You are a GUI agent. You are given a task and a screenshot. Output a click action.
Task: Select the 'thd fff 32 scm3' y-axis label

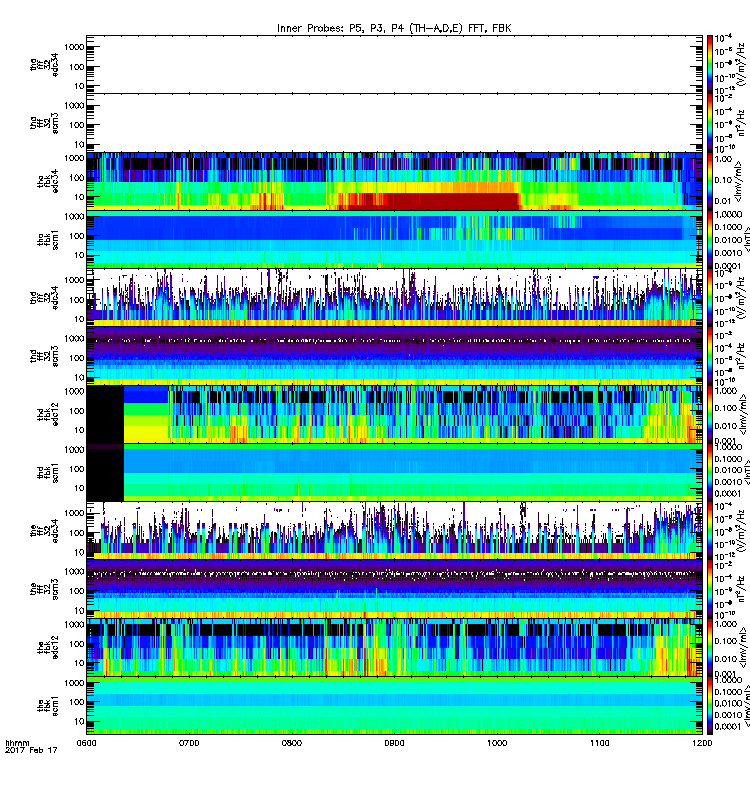tap(44, 356)
